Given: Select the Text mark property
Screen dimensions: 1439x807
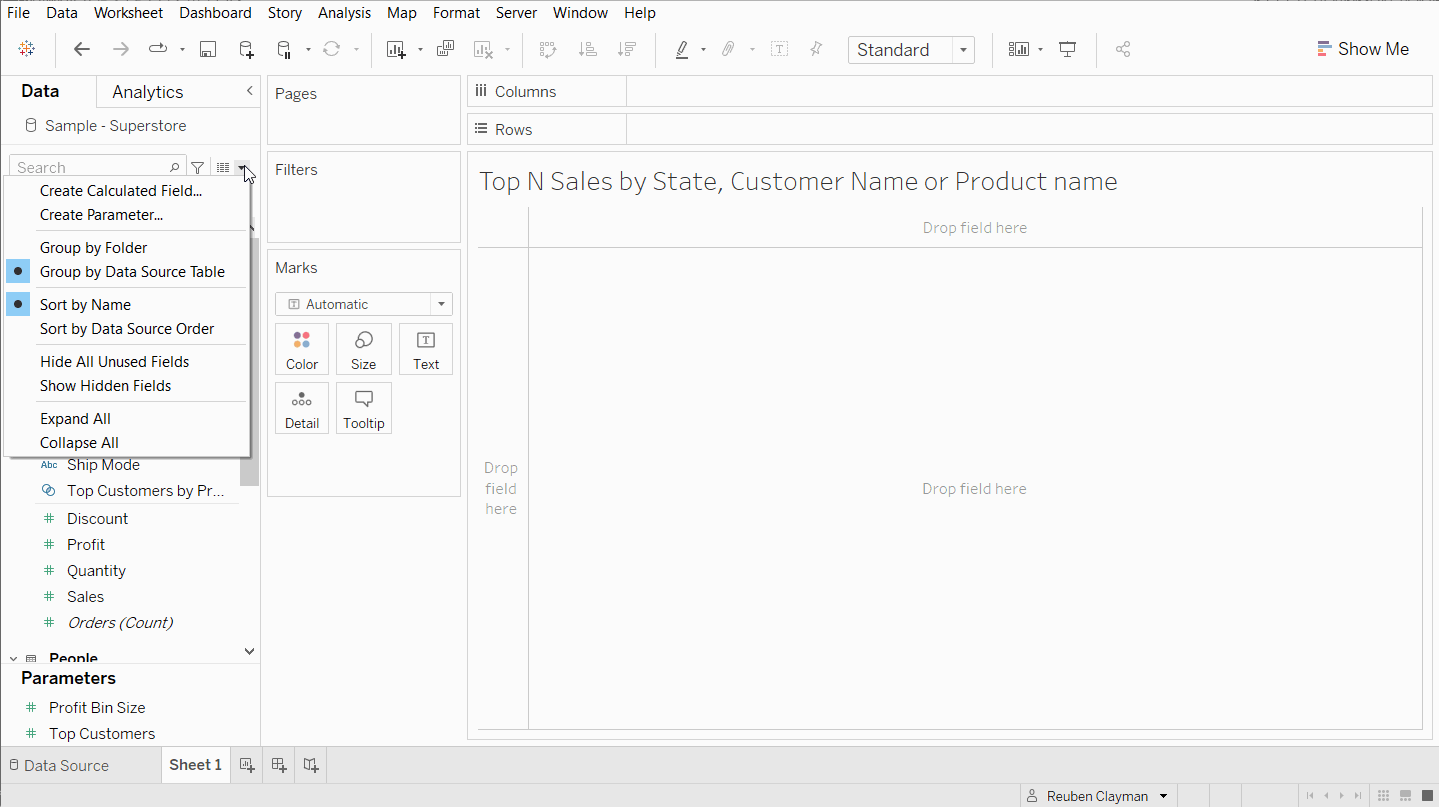Looking at the screenshot, I should (x=425, y=349).
